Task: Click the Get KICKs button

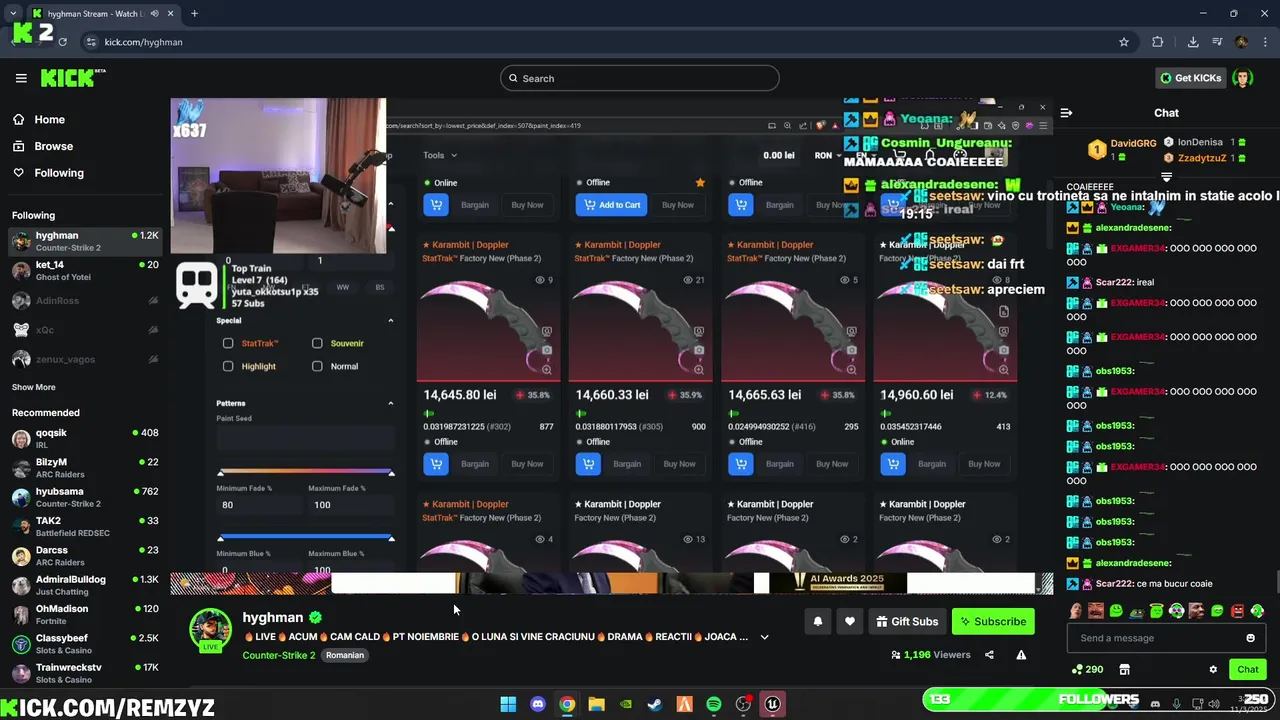Action: [x=1190, y=78]
